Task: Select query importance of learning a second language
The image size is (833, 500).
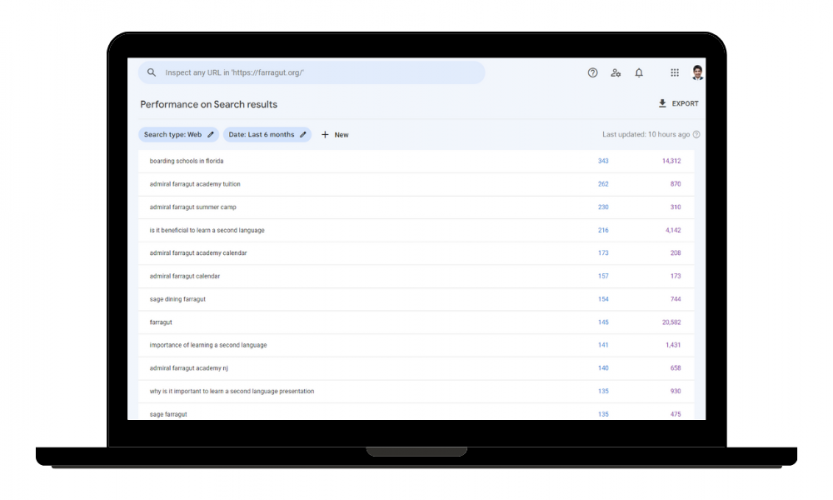Action: [x=208, y=345]
